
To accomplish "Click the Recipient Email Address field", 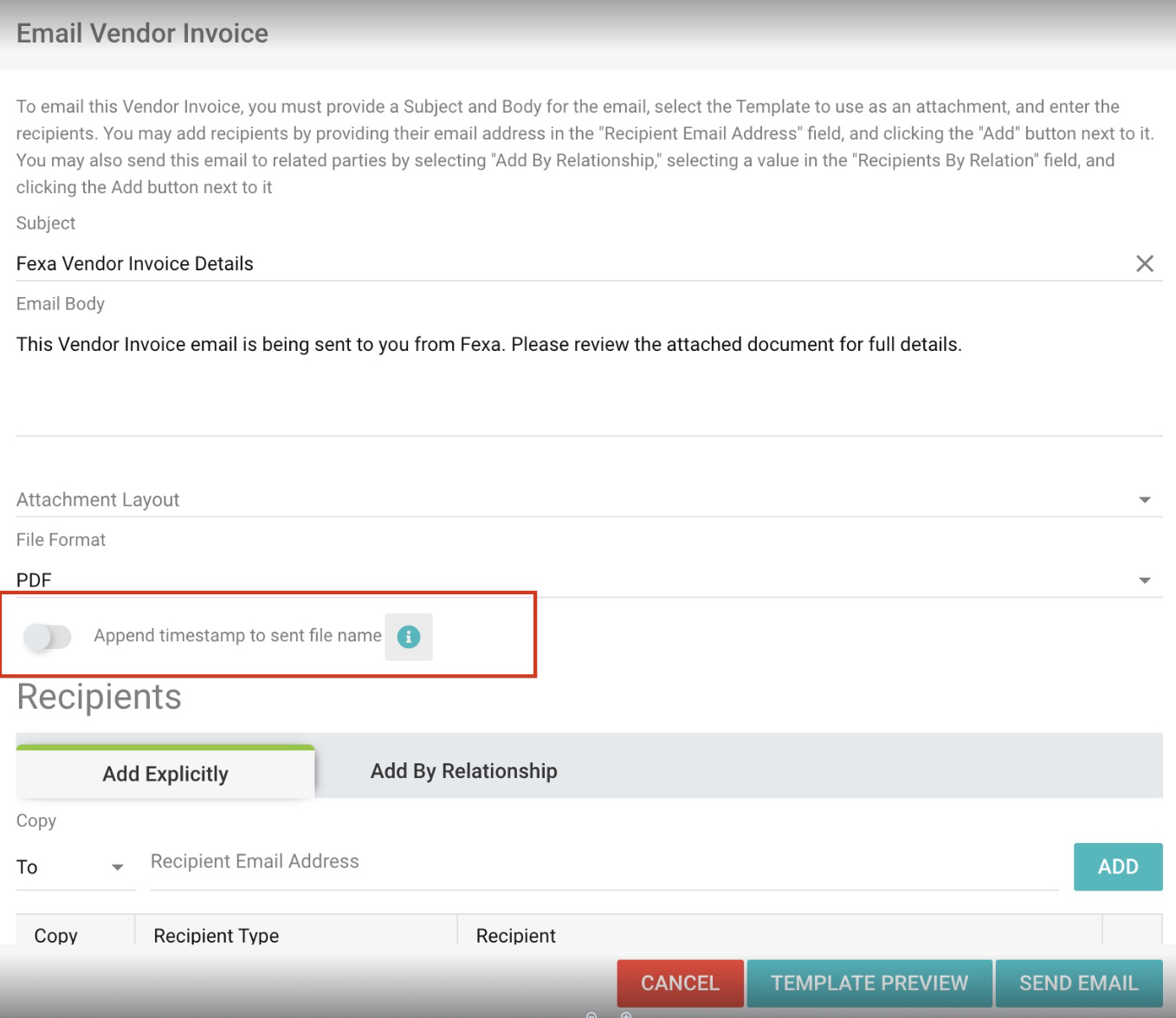I will 604,862.
